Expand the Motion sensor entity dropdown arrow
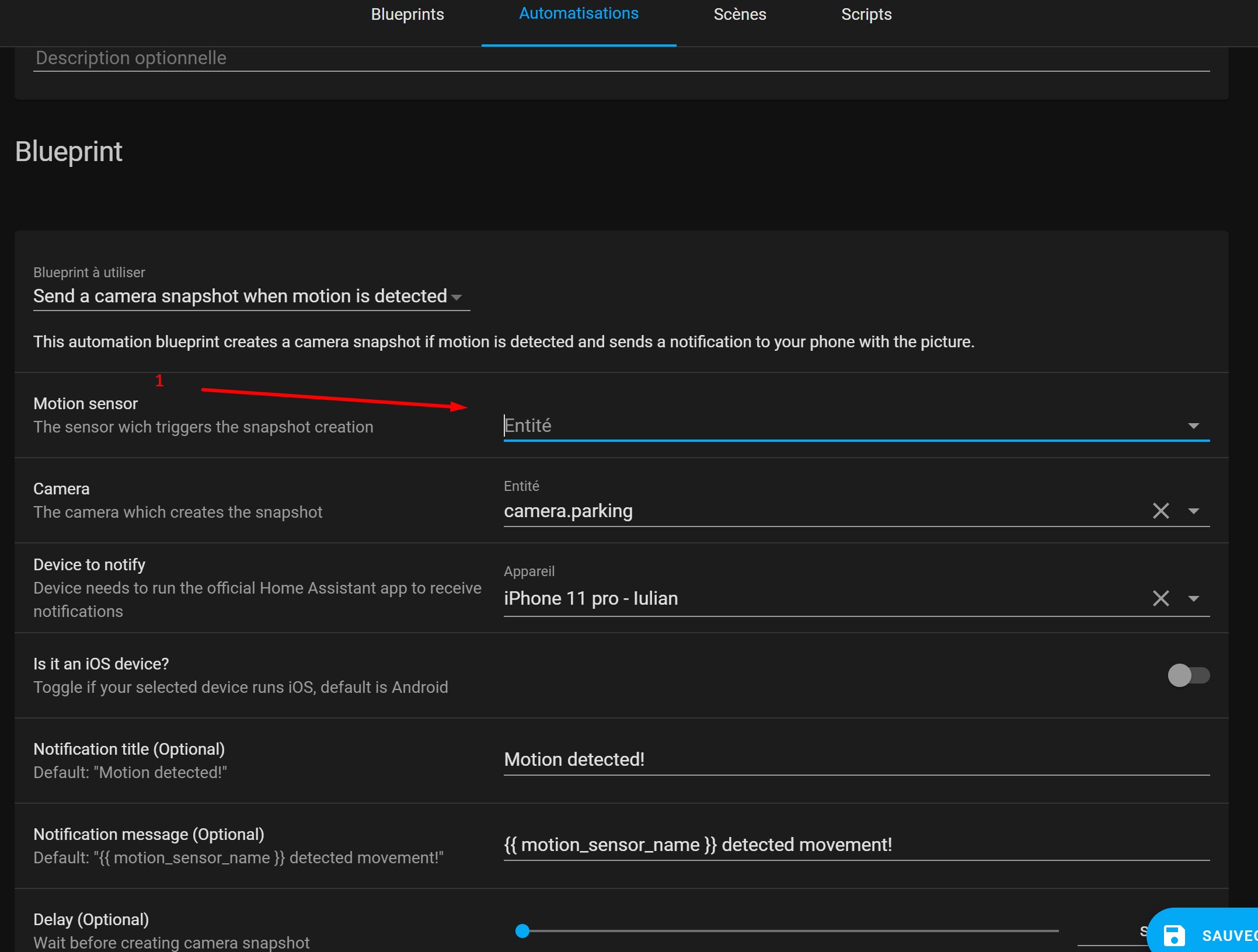Image resolution: width=1258 pixels, height=952 pixels. coord(1194,426)
